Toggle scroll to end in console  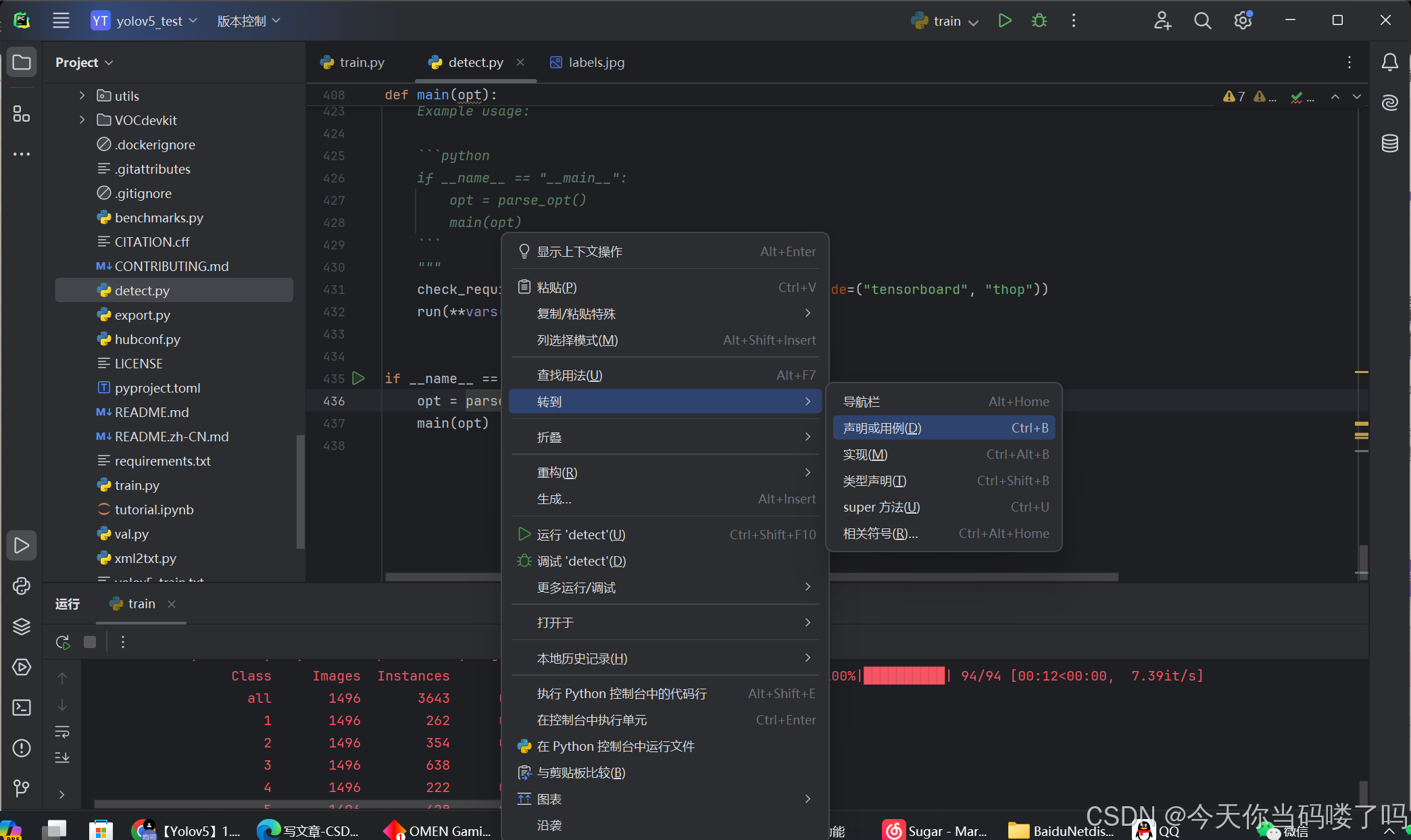click(x=62, y=757)
